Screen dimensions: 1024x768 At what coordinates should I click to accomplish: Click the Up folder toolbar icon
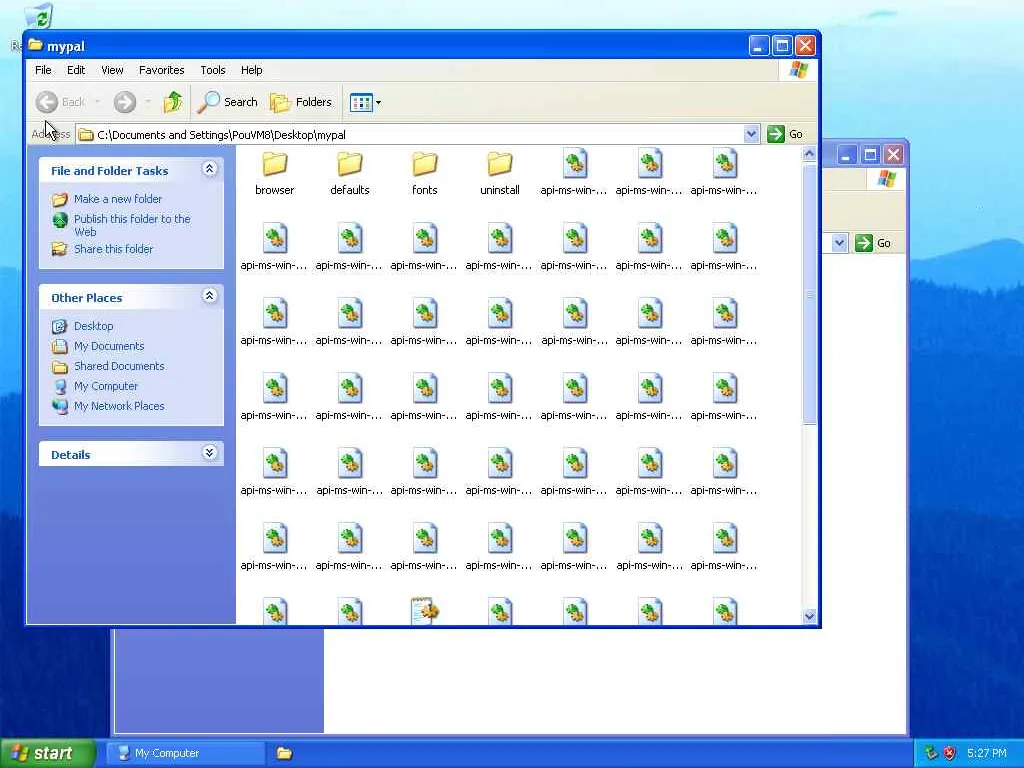[x=173, y=102]
